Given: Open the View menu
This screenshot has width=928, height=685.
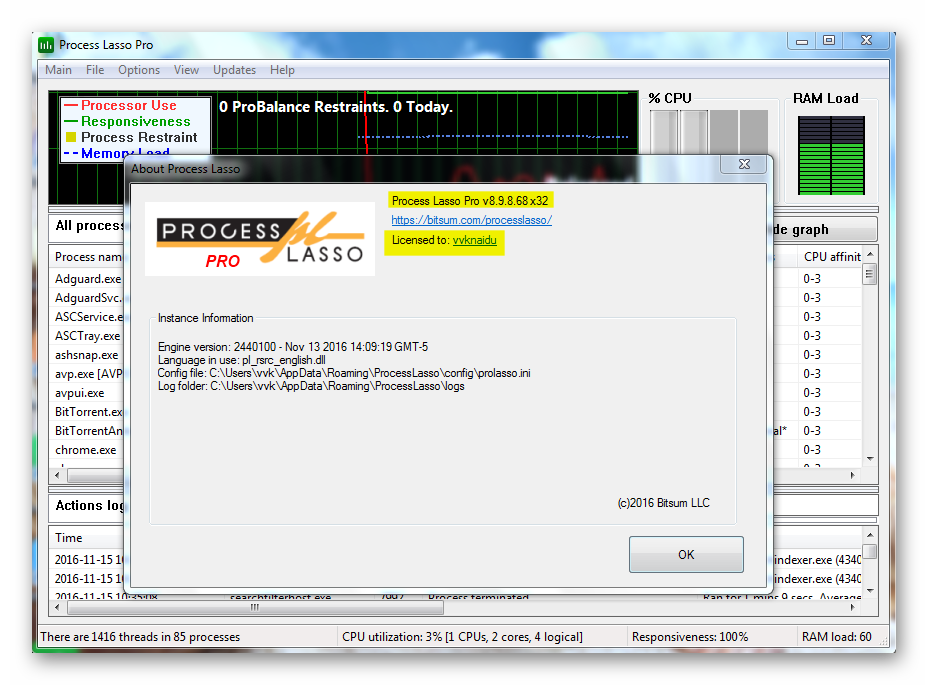Looking at the screenshot, I should [x=186, y=70].
